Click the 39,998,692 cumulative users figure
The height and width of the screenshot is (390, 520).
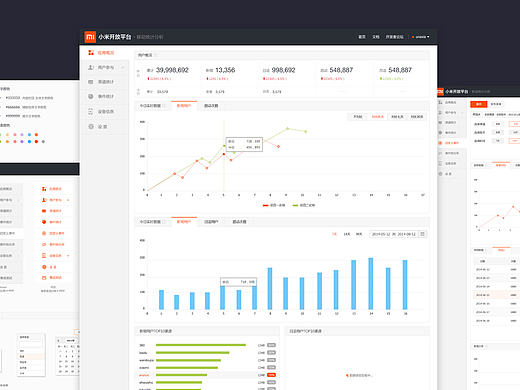(x=172, y=70)
